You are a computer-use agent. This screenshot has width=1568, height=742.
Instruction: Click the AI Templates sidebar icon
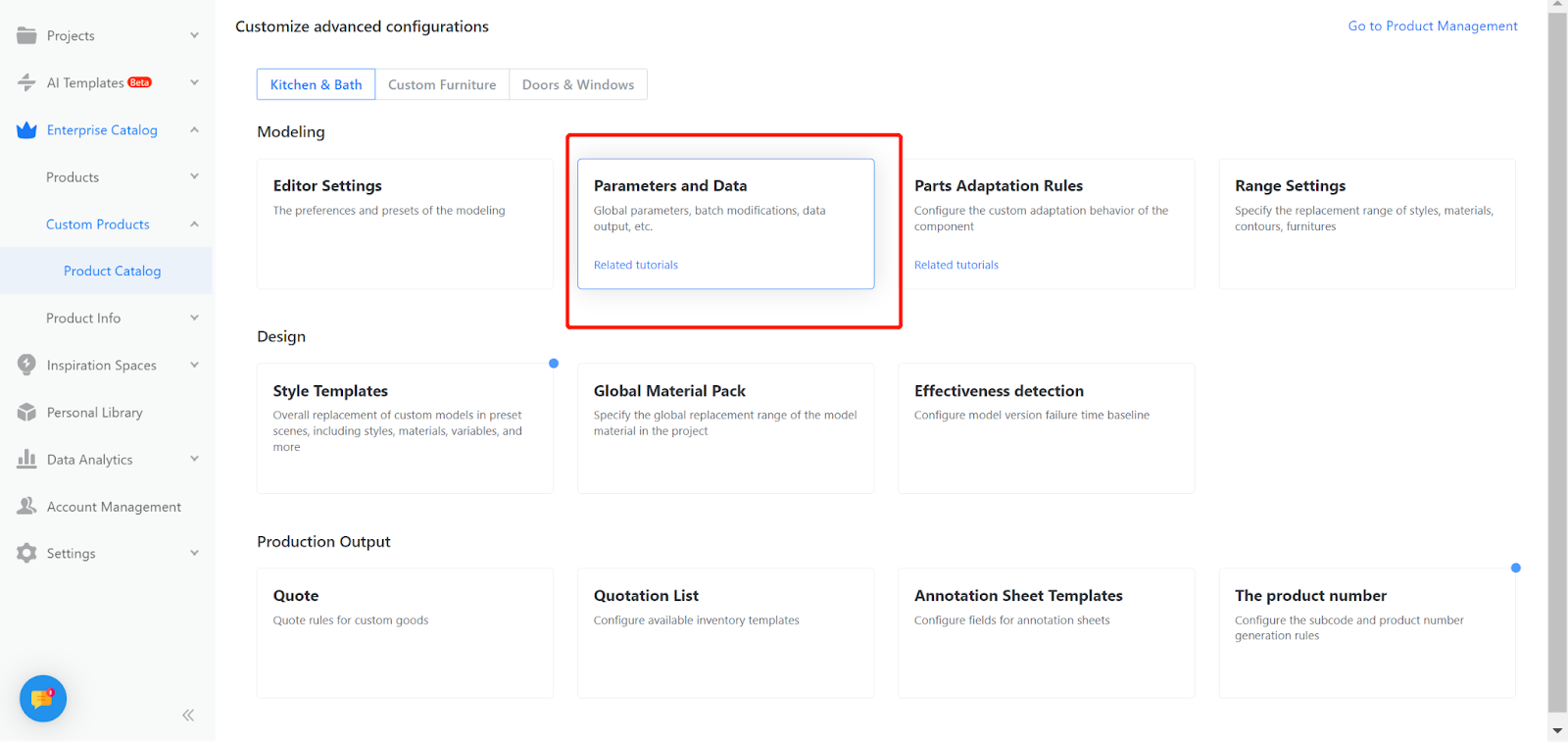pos(26,82)
